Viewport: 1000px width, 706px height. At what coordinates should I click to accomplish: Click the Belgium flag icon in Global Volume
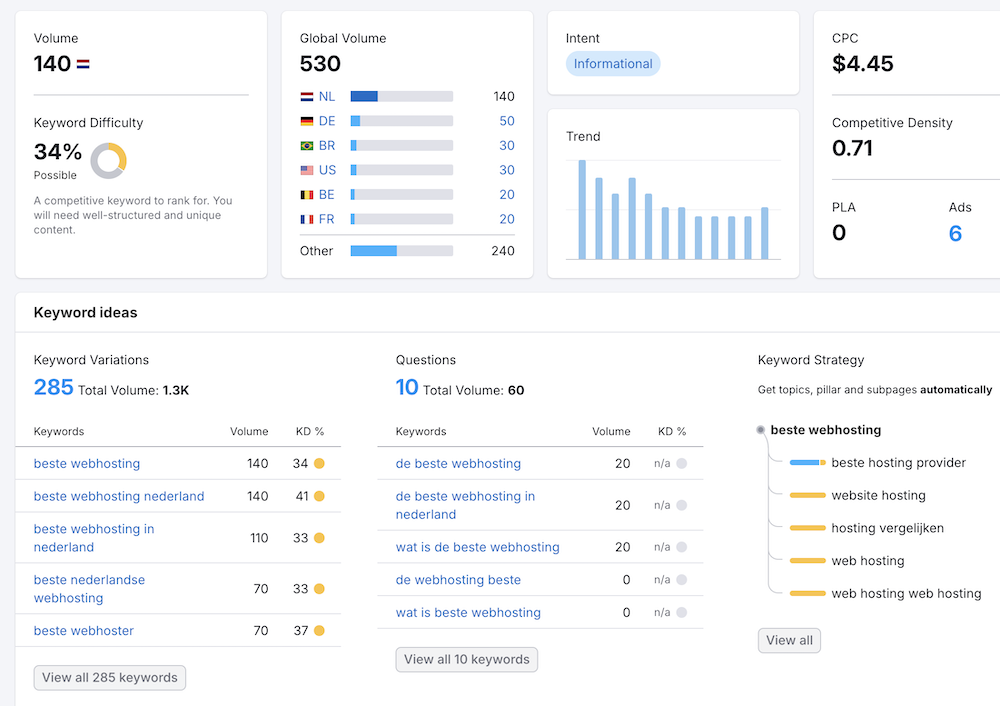click(307, 195)
